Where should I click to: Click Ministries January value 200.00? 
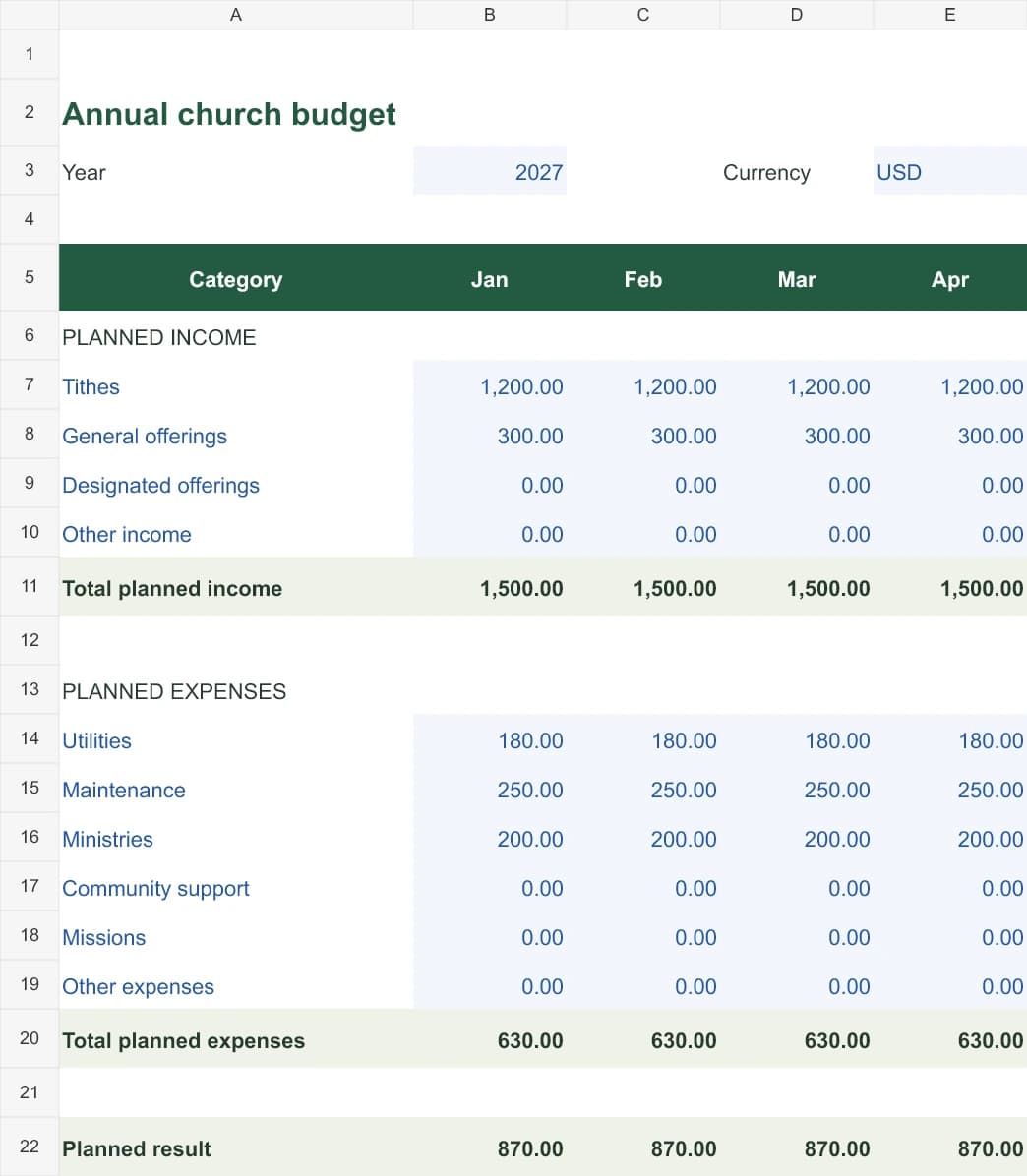490,838
